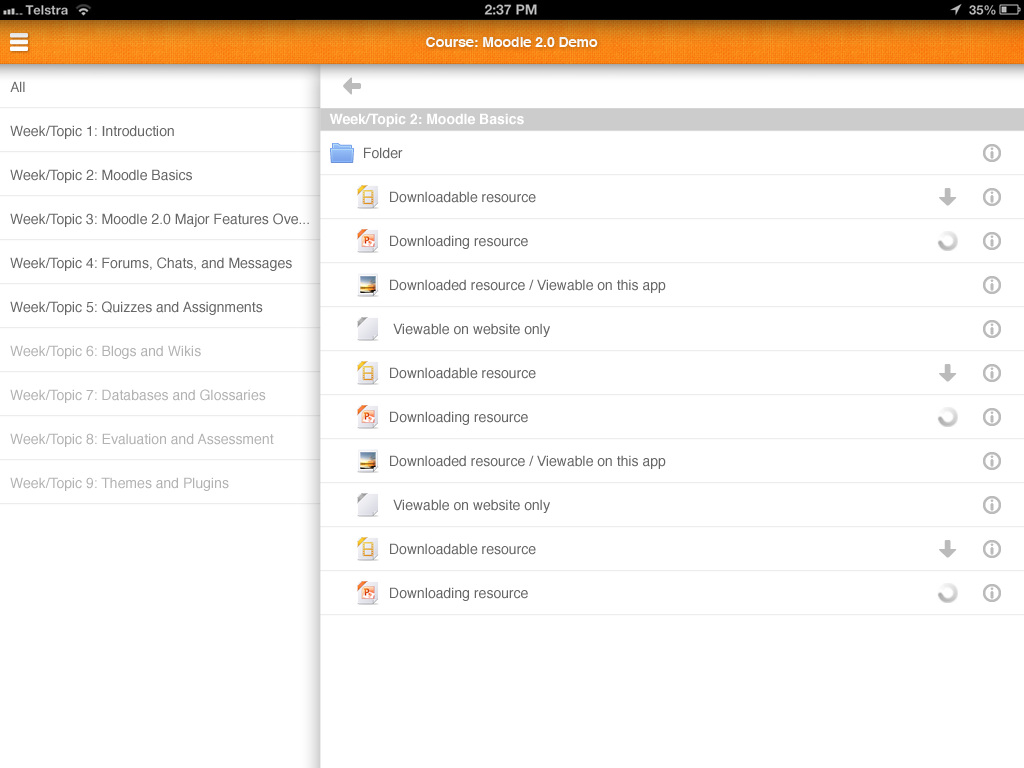Click the image icon of the second Downloaded resource
The height and width of the screenshot is (768, 1024).
[368, 461]
